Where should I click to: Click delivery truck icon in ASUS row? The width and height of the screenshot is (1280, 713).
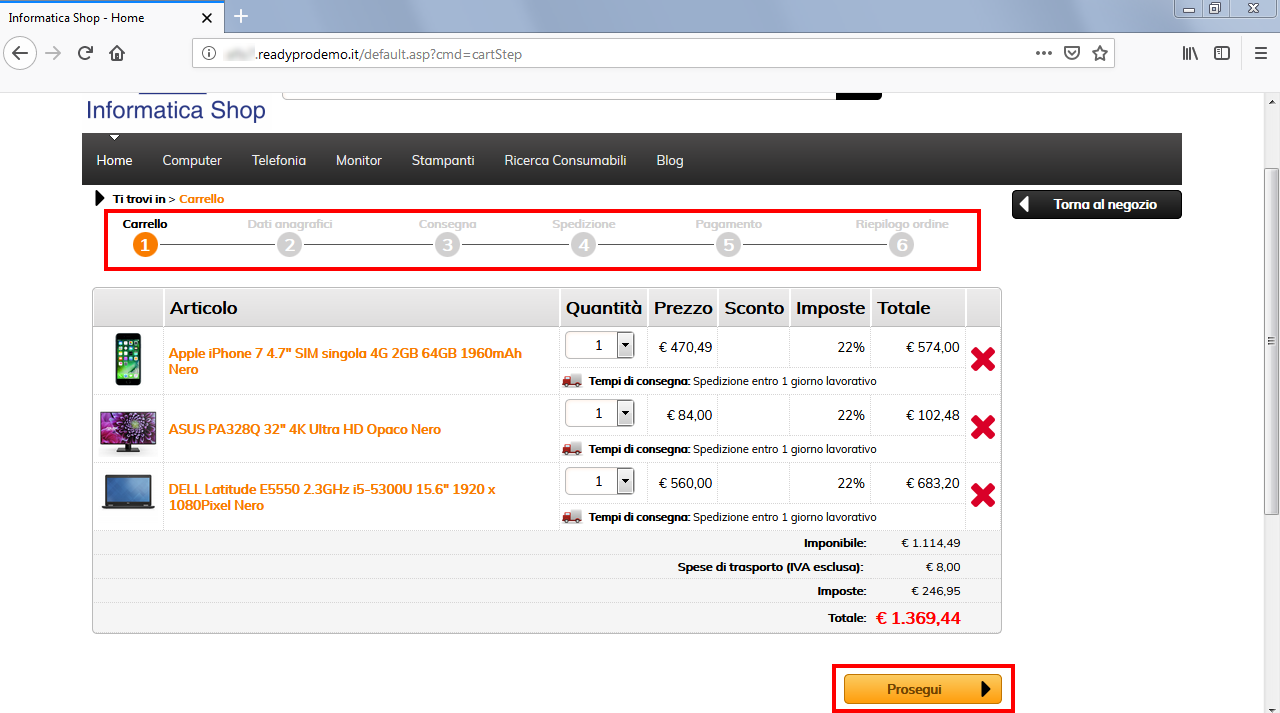572,449
